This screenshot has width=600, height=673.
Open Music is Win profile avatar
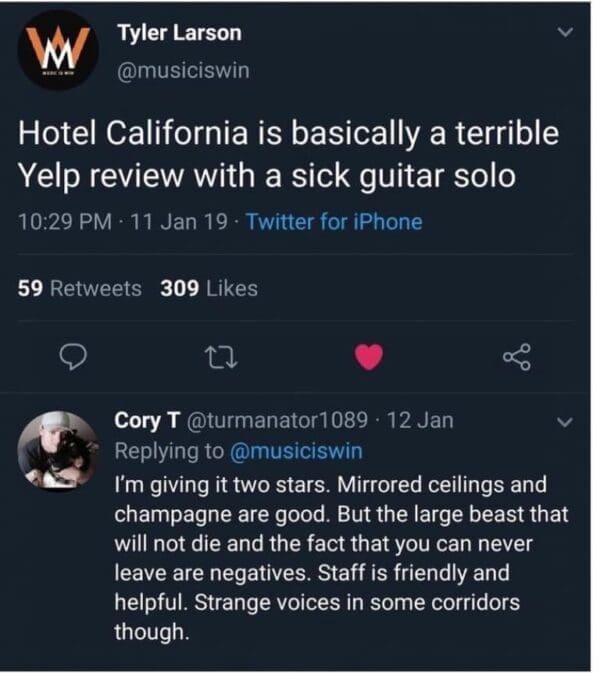point(57,50)
